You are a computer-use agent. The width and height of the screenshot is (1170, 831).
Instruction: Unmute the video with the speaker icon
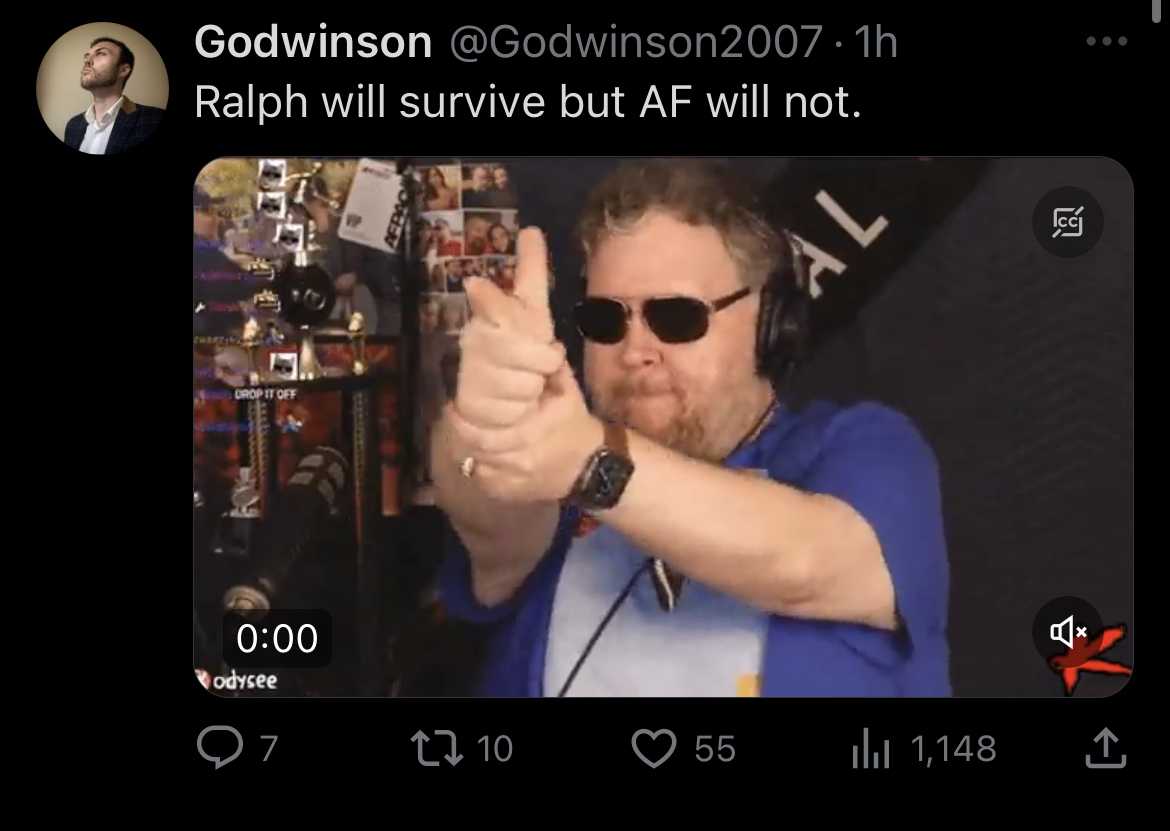[x=1068, y=632]
